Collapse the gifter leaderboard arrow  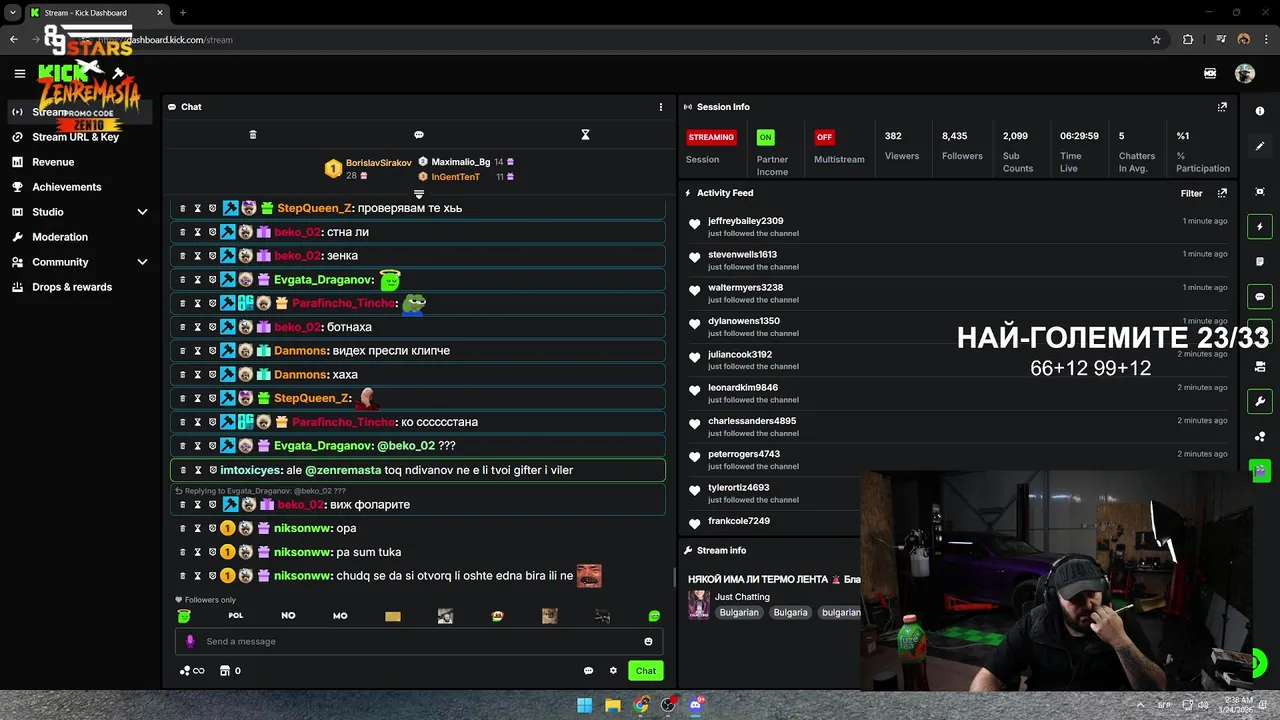419,194
